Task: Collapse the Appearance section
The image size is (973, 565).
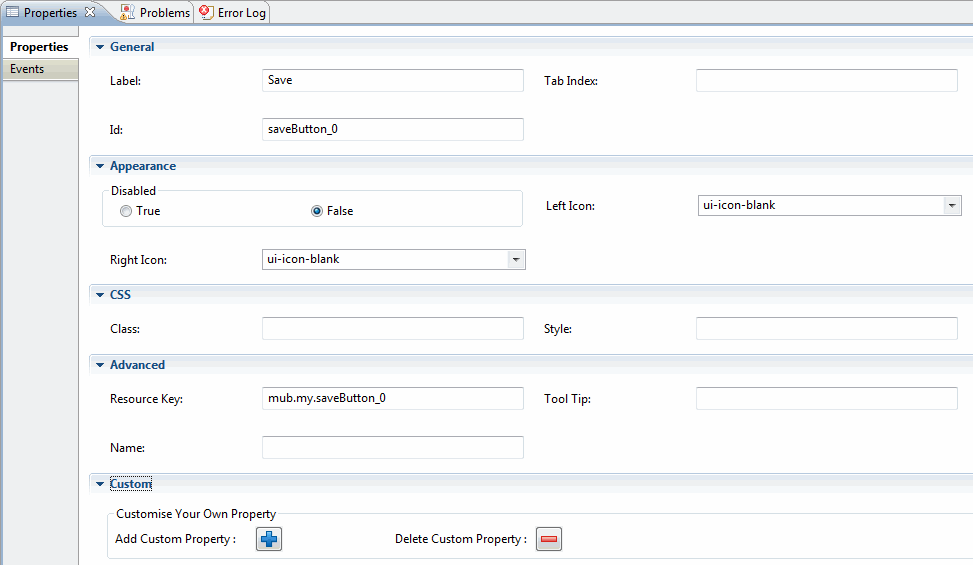Action: coord(100,166)
